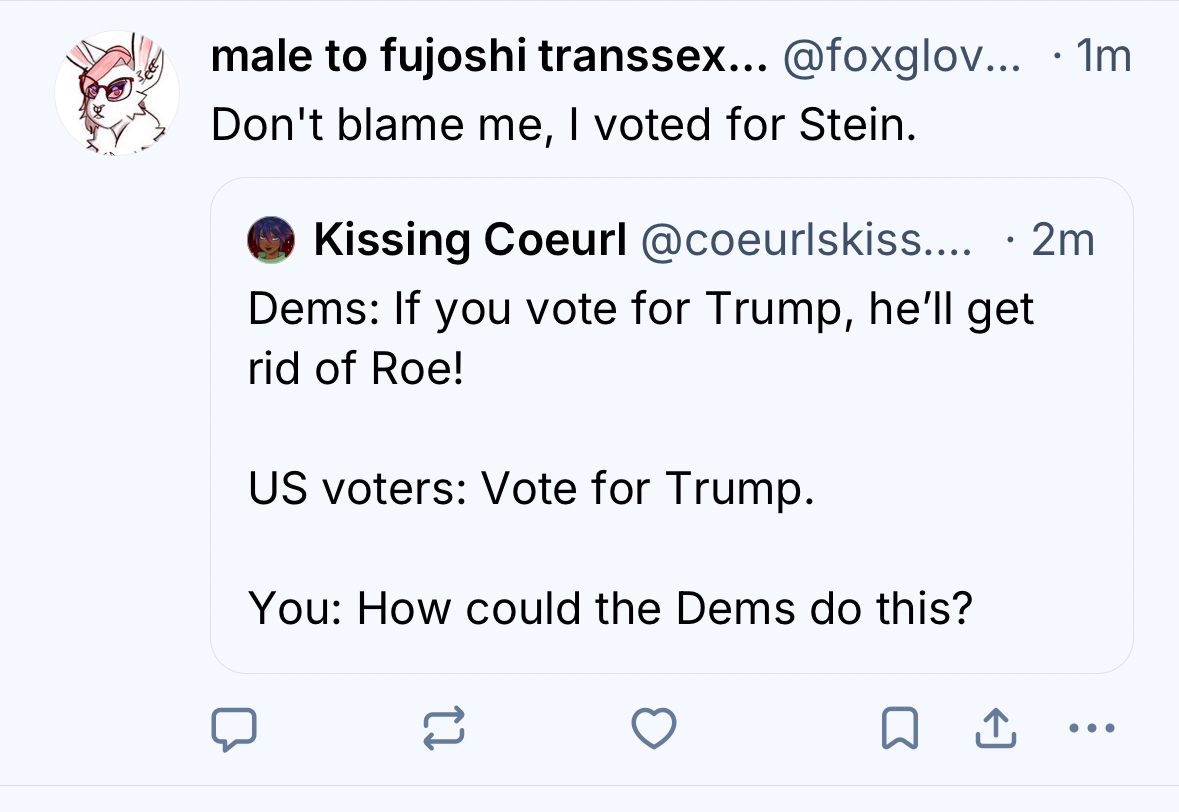Viewport: 1179px width, 812px height.
Task: Open Kissing Coeurl's display name in quote
Action: [470, 240]
